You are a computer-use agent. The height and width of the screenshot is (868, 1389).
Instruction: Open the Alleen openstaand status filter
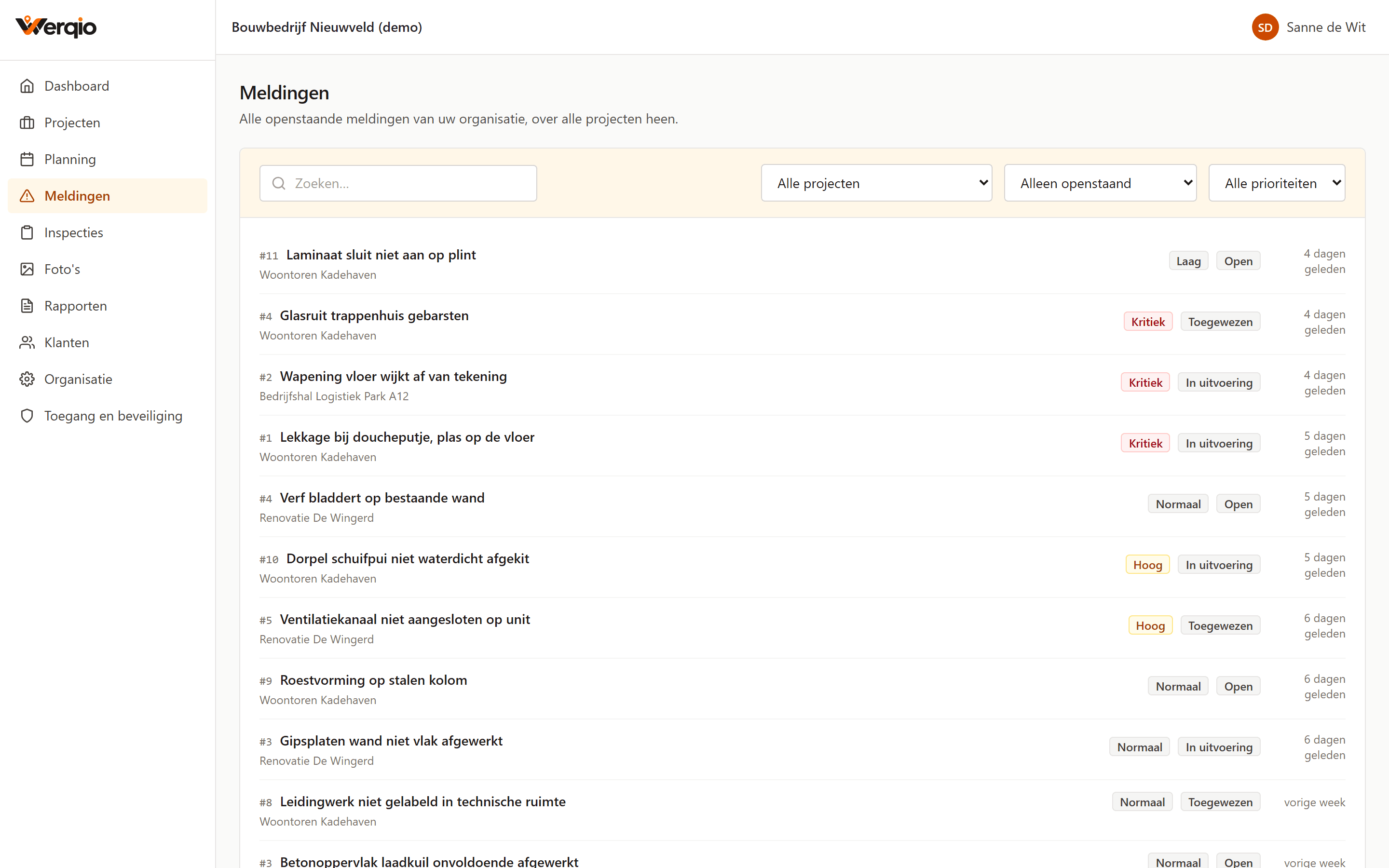1100,183
